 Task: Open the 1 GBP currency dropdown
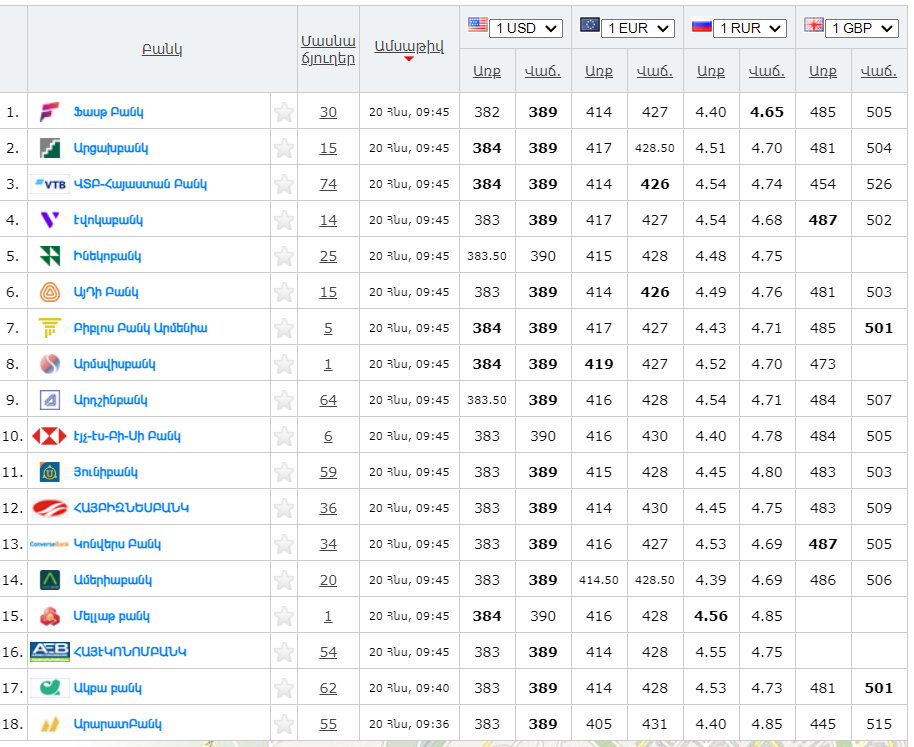pos(862,28)
